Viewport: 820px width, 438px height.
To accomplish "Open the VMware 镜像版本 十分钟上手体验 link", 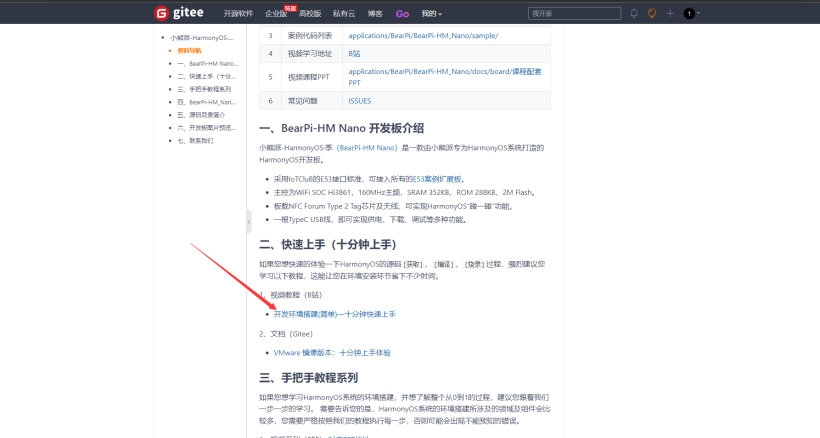I will (x=331, y=353).
